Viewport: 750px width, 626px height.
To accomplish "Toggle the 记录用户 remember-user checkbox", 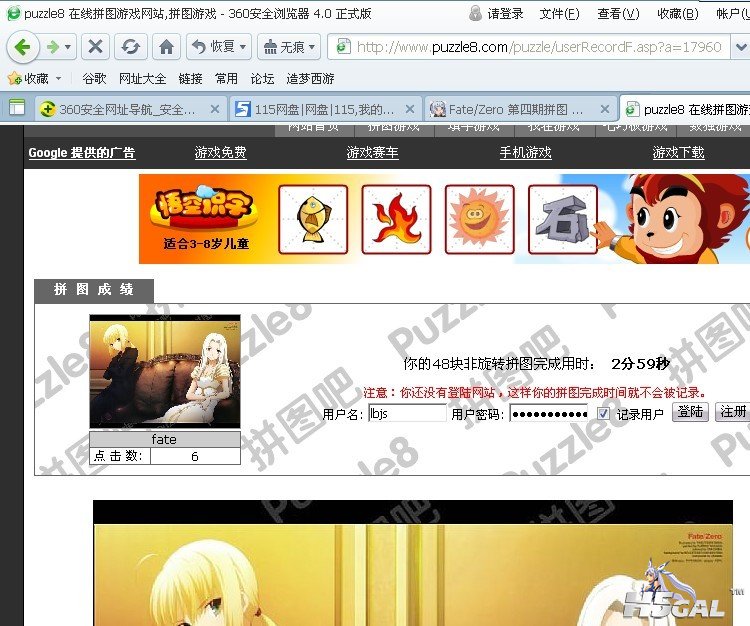I will (x=603, y=413).
